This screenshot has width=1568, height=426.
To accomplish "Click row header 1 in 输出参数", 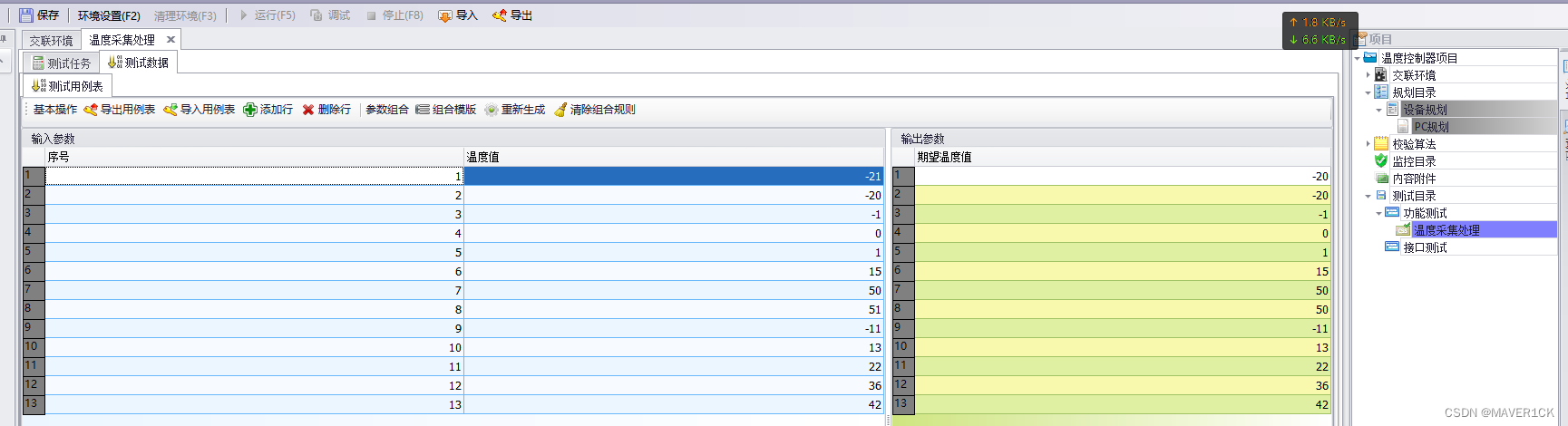I will click(x=903, y=176).
